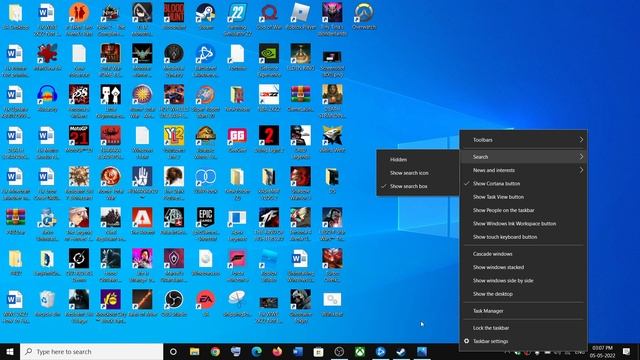Click the pink GG desktop icon

coord(237,139)
